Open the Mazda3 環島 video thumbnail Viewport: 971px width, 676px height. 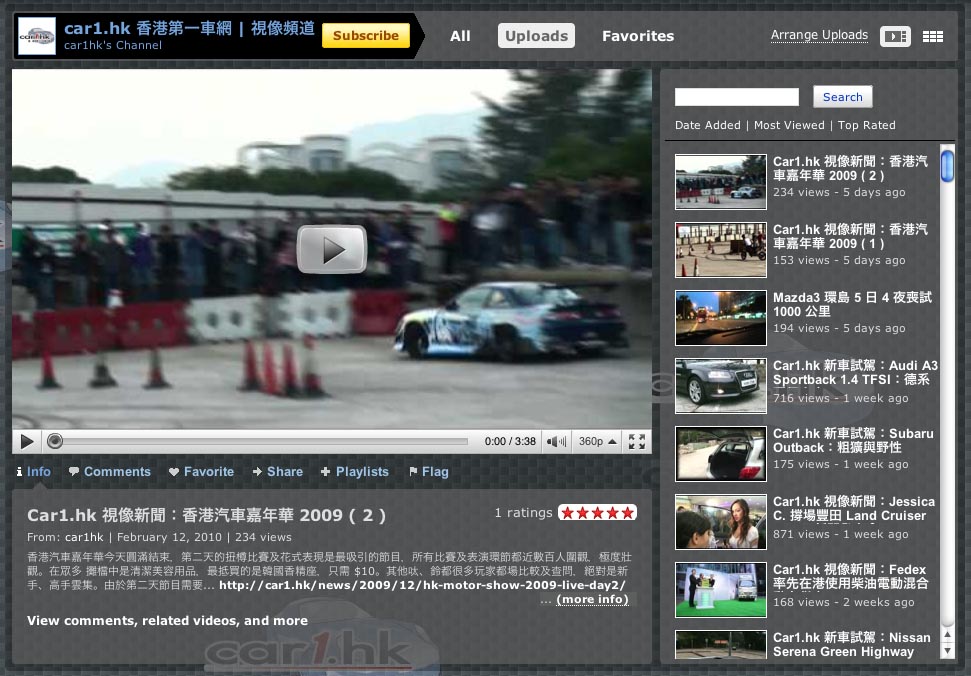pos(721,318)
